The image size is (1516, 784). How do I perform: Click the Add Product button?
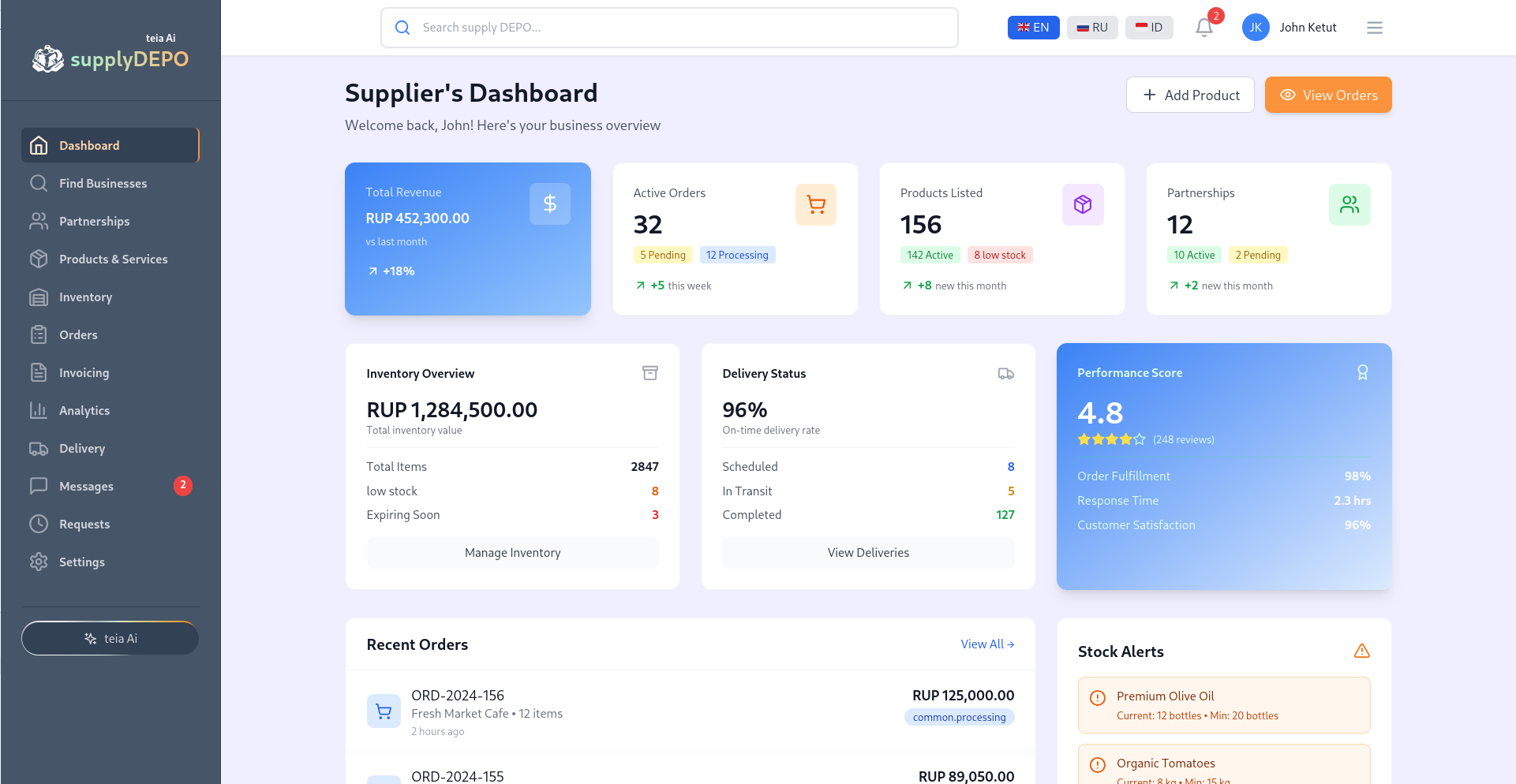coord(1190,95)
